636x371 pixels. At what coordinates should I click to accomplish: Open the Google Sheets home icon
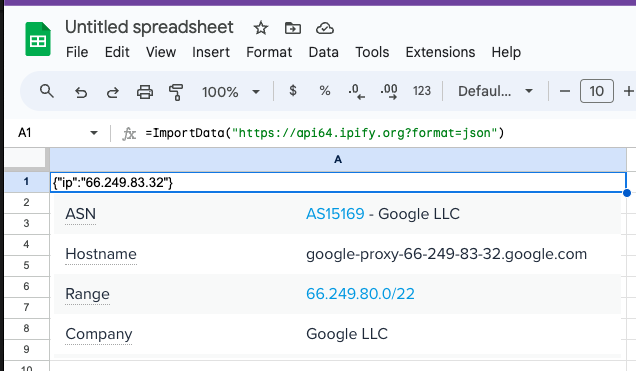38,39
